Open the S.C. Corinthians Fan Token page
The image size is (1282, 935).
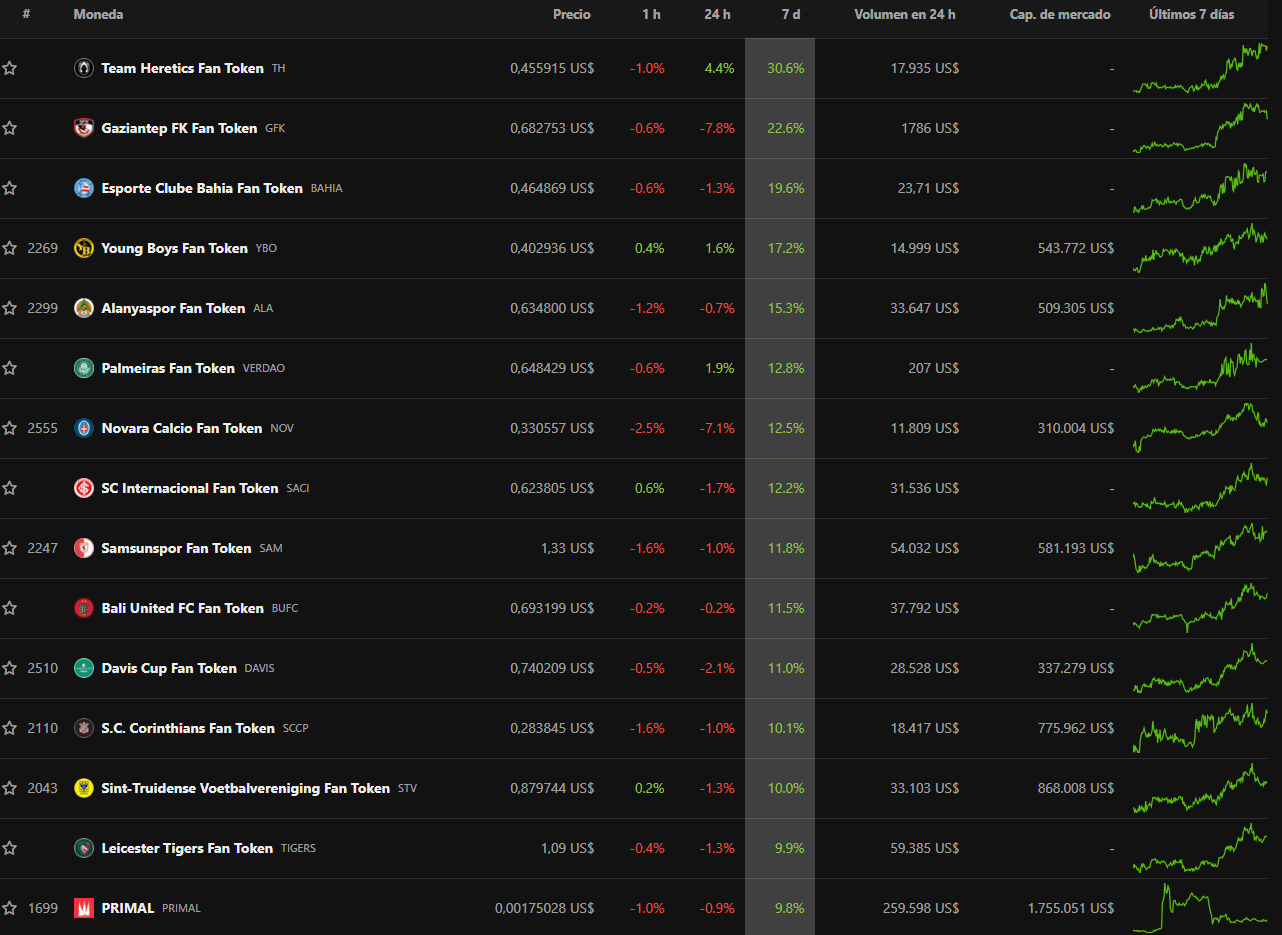pos(188,728)
